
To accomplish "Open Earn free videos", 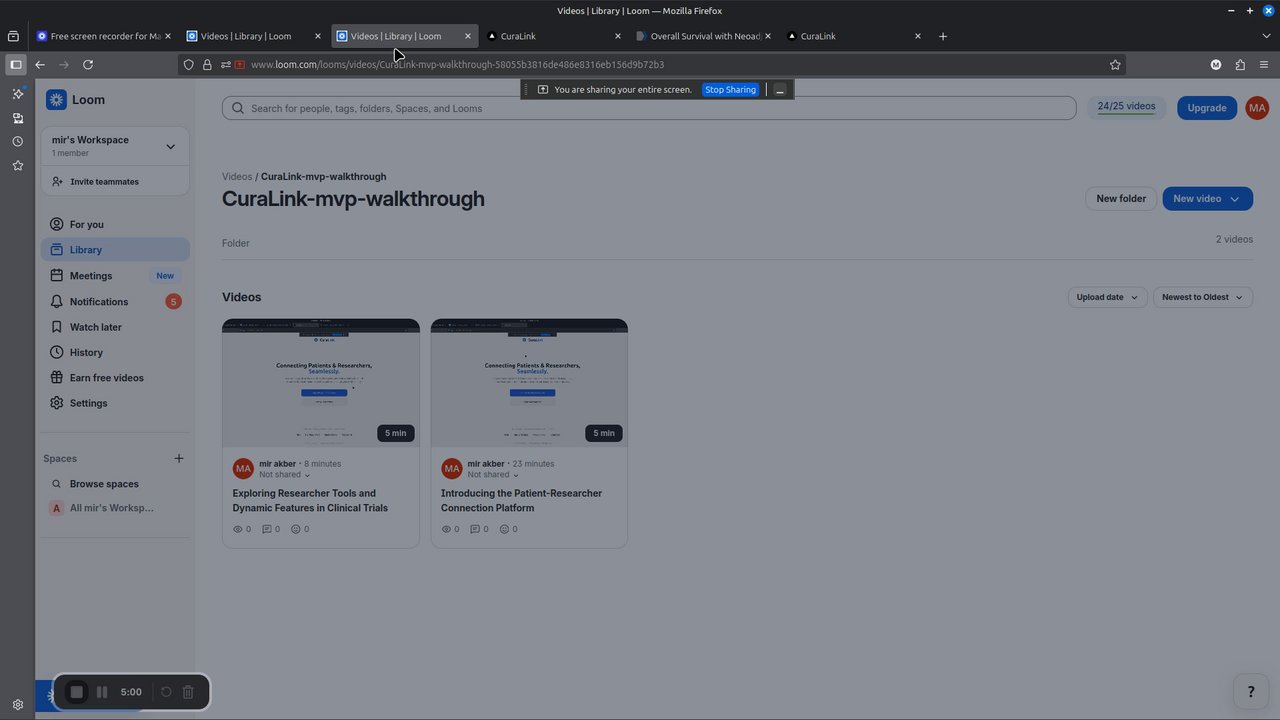I will [115, 378].
